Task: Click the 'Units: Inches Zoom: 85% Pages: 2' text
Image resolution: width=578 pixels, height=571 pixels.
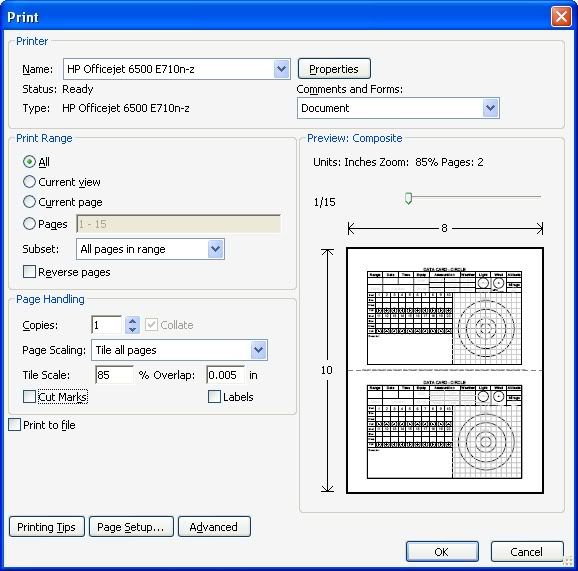Action: tap(398, 162)
